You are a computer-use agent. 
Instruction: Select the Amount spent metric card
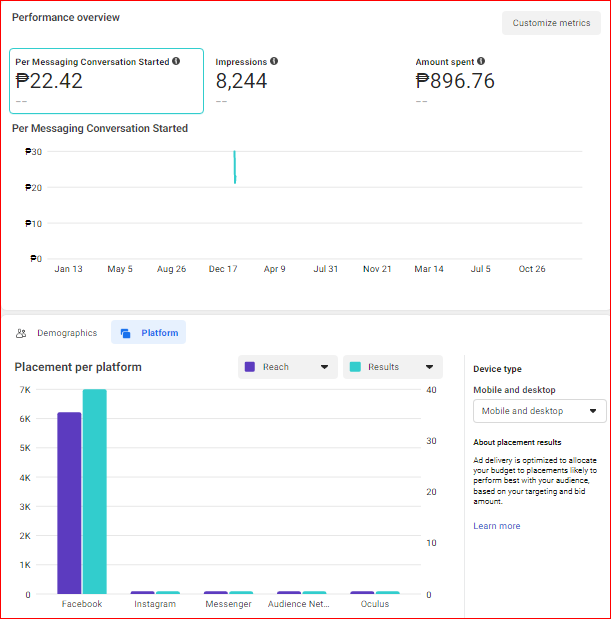[x=500, y=81]
